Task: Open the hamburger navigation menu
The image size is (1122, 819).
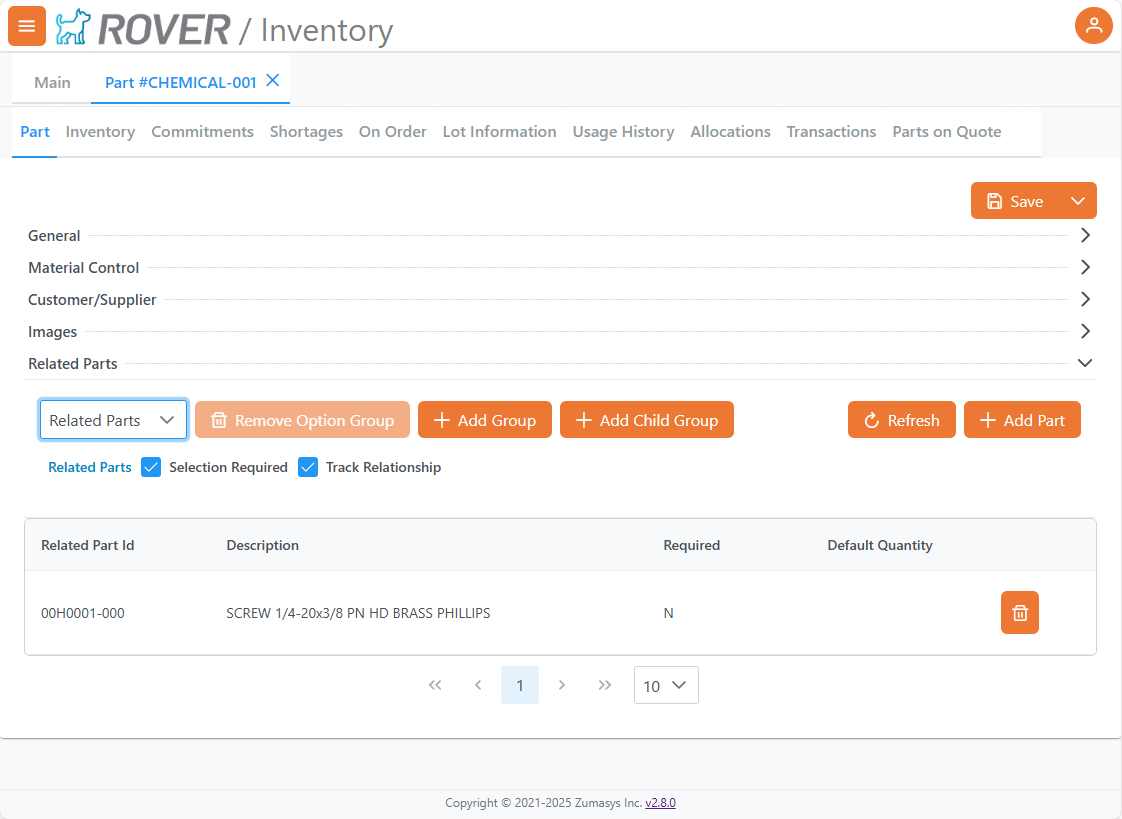Action: click(x=27, y=26)
